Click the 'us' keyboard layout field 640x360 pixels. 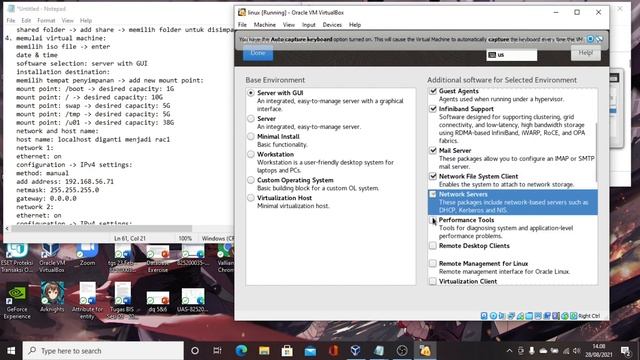(511, 55)
